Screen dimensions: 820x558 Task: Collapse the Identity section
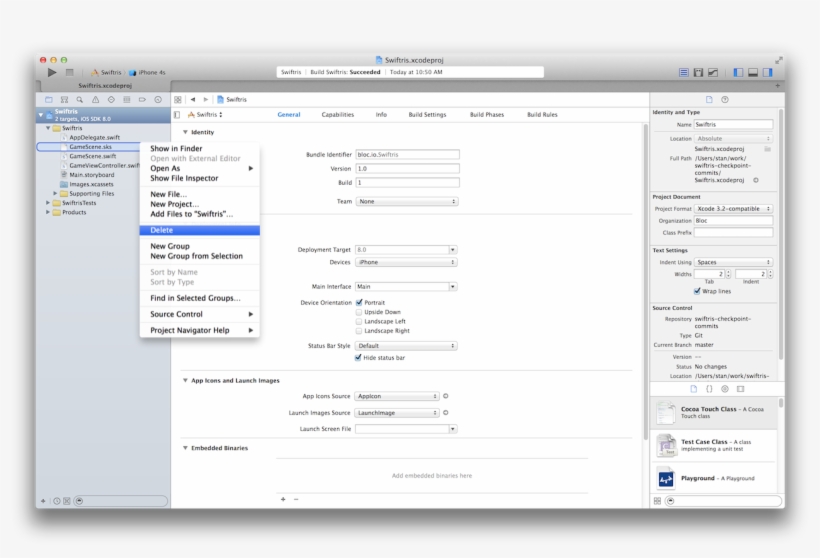tap(185, 132)
